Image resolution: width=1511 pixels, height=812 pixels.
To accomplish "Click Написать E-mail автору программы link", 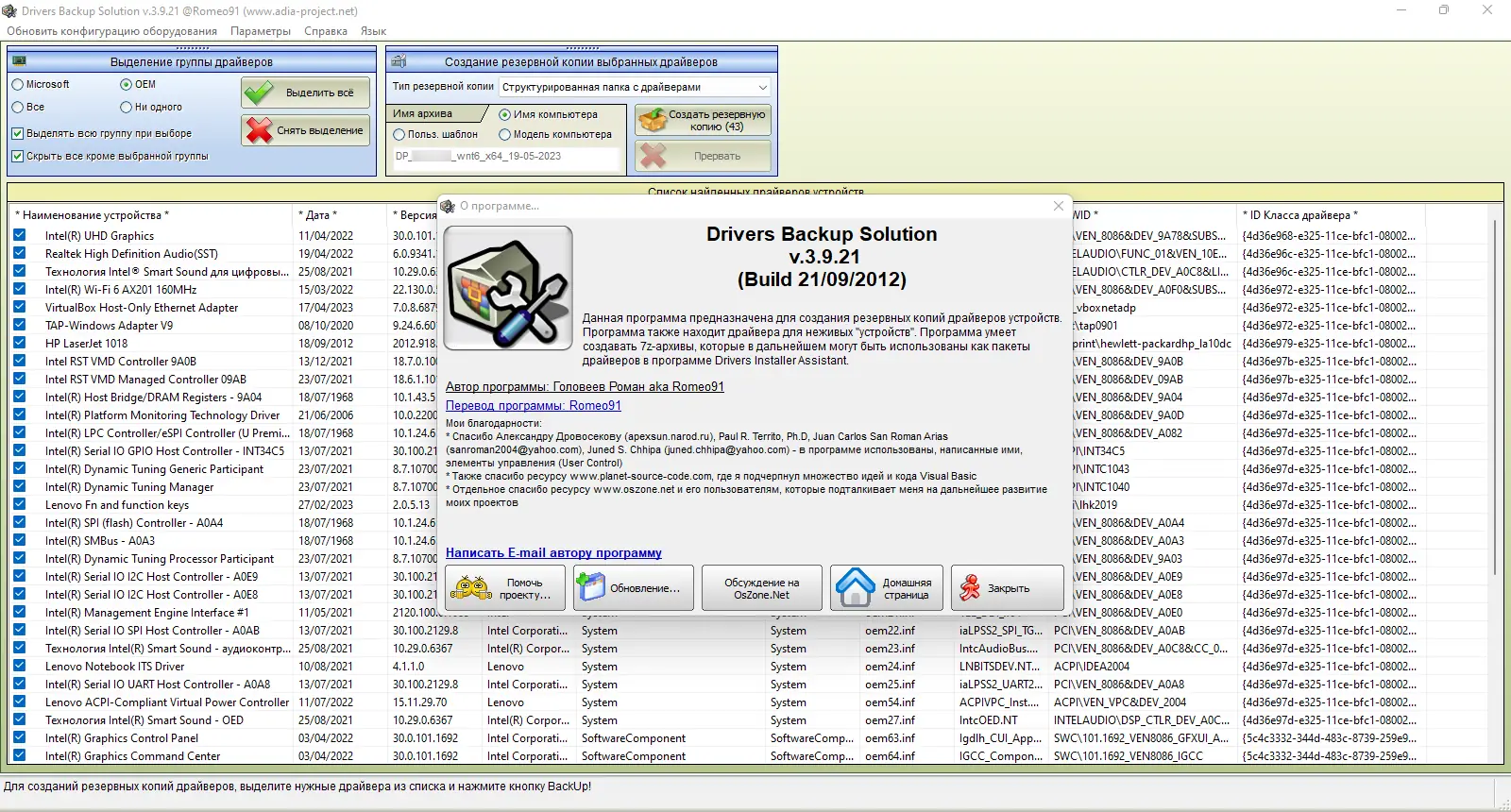I will point(553,552).
